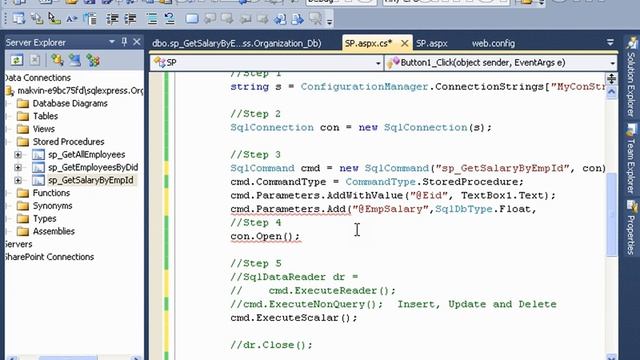
Task: Refresh the Server Explorer
Action: (x=17, y=60)
